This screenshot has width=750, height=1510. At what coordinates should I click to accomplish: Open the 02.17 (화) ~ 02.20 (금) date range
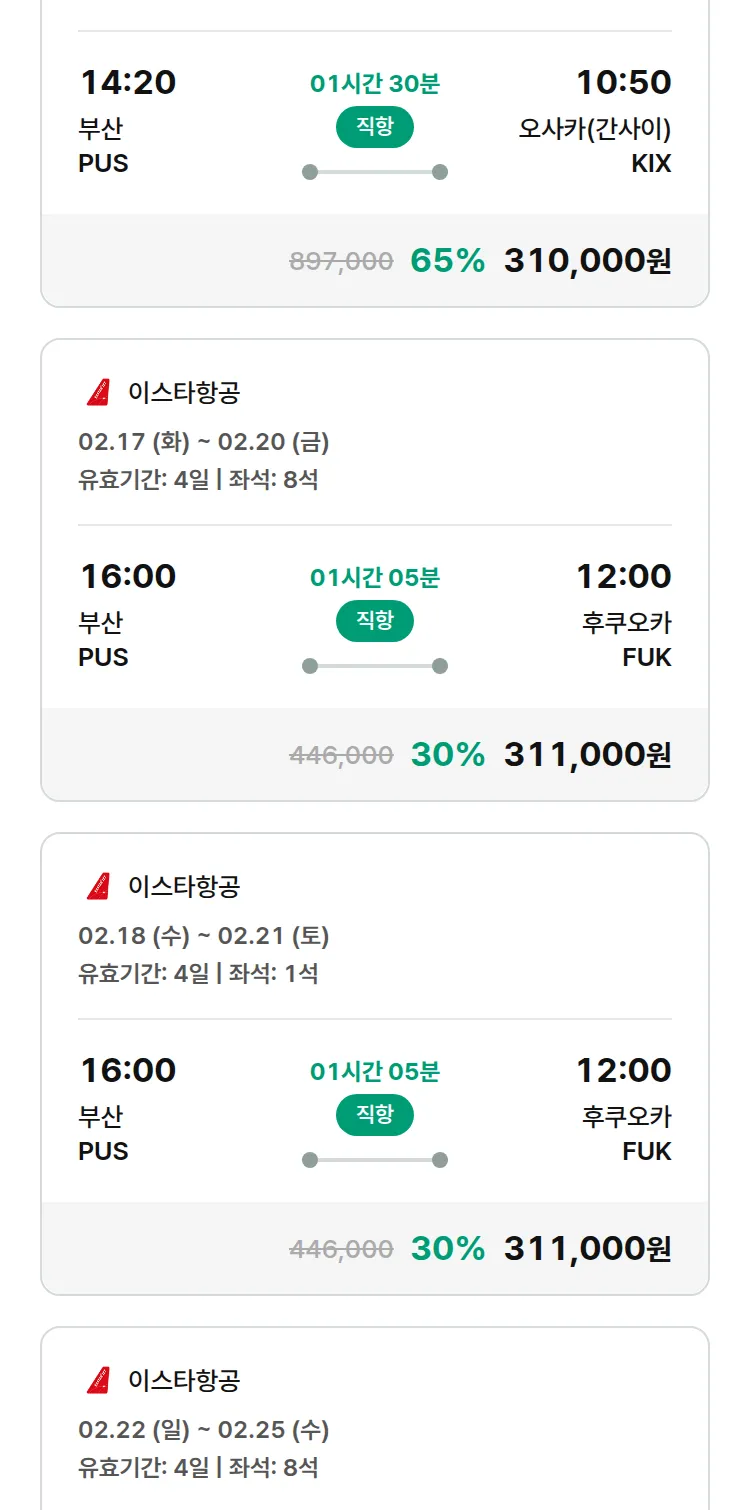[204, 442]
